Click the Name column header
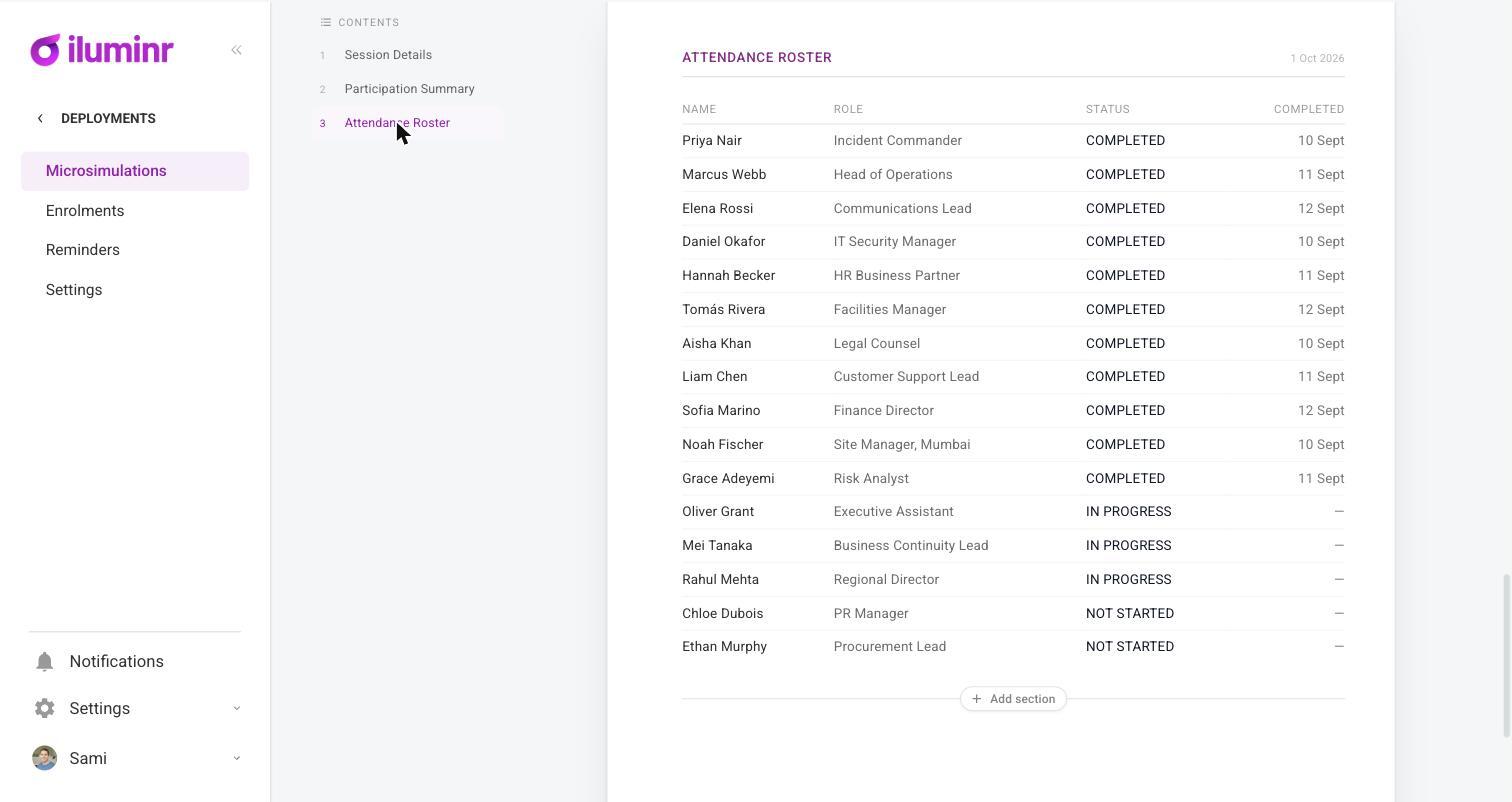The height and width of the screenshot is (802, 1512). click(699, 109)
